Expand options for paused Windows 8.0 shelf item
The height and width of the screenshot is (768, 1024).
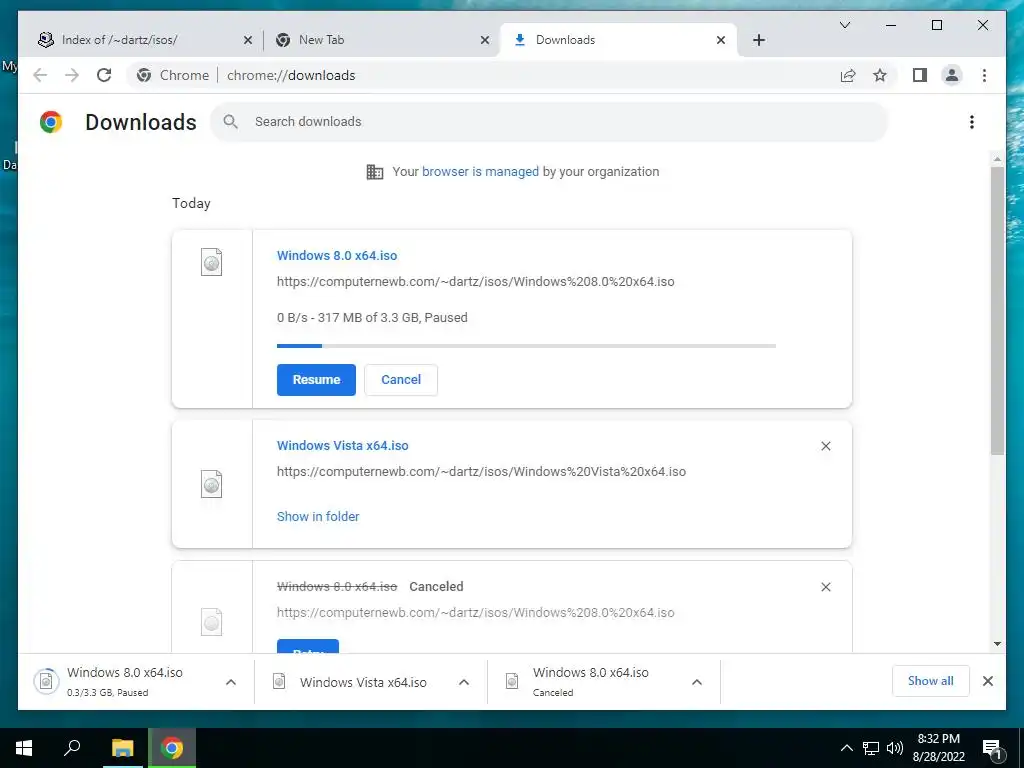(x=231, y=682)
